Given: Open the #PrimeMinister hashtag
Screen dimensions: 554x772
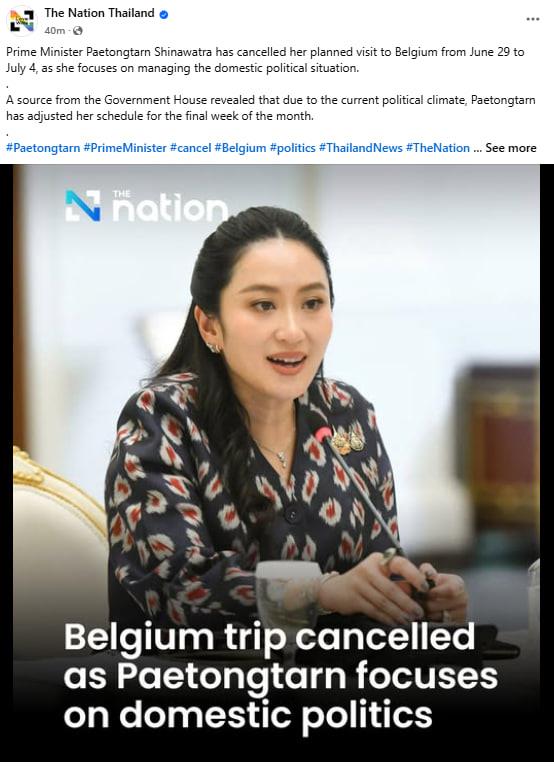Looking at the screenshot, I should [125, 148].
